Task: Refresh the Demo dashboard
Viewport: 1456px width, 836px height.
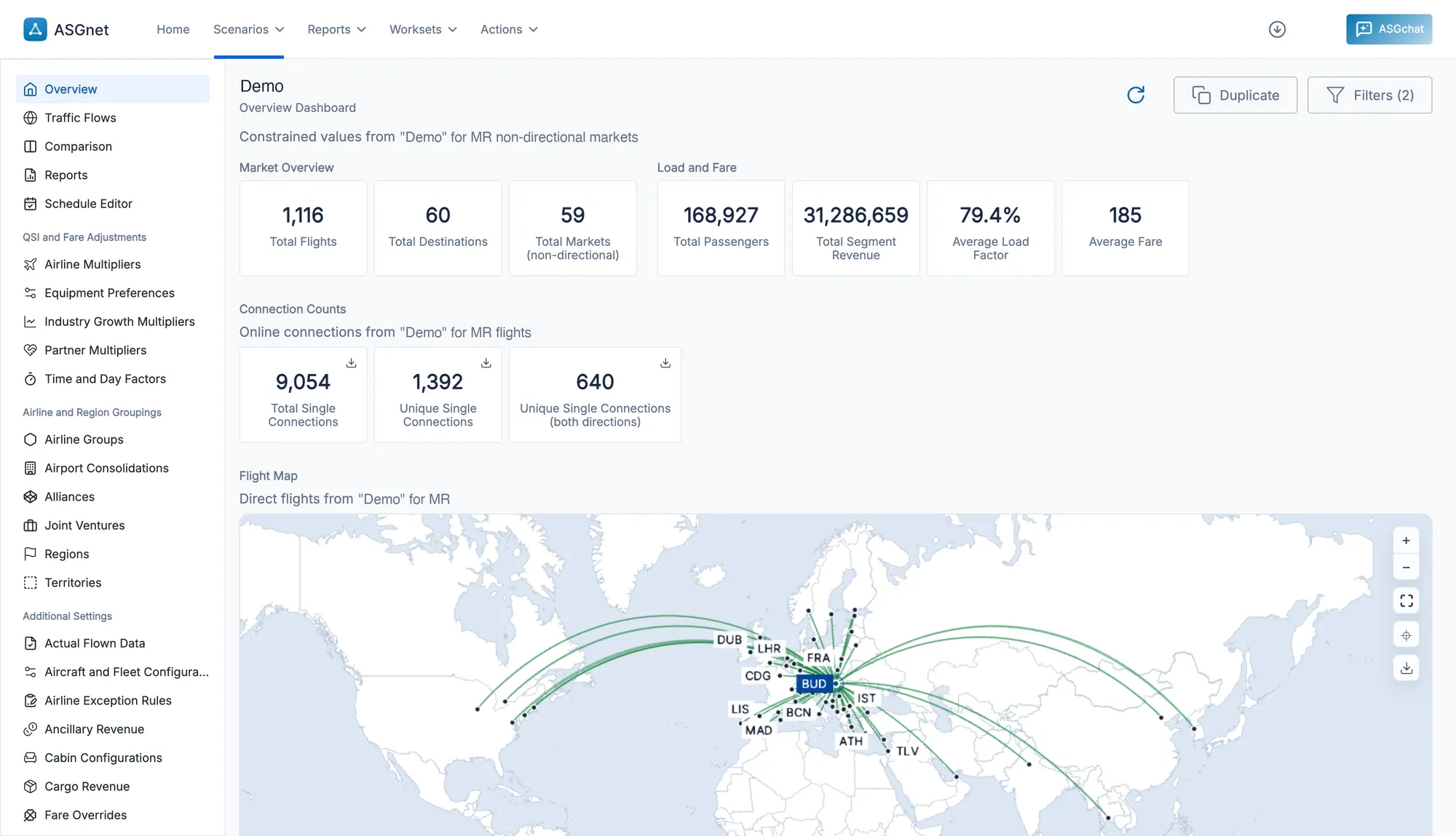Action: [x=1136, y=95]
